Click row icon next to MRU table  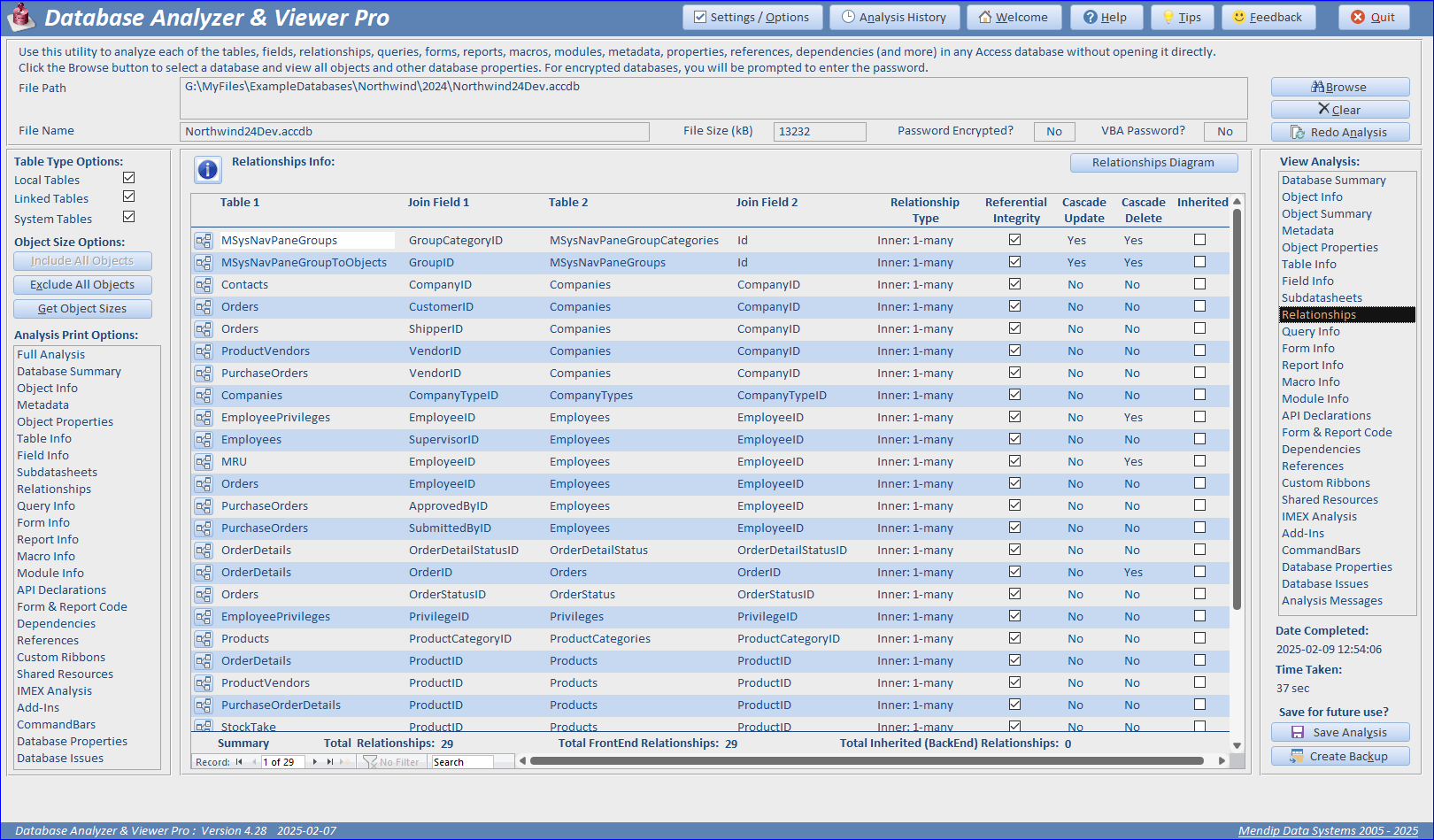click(204, 462)
